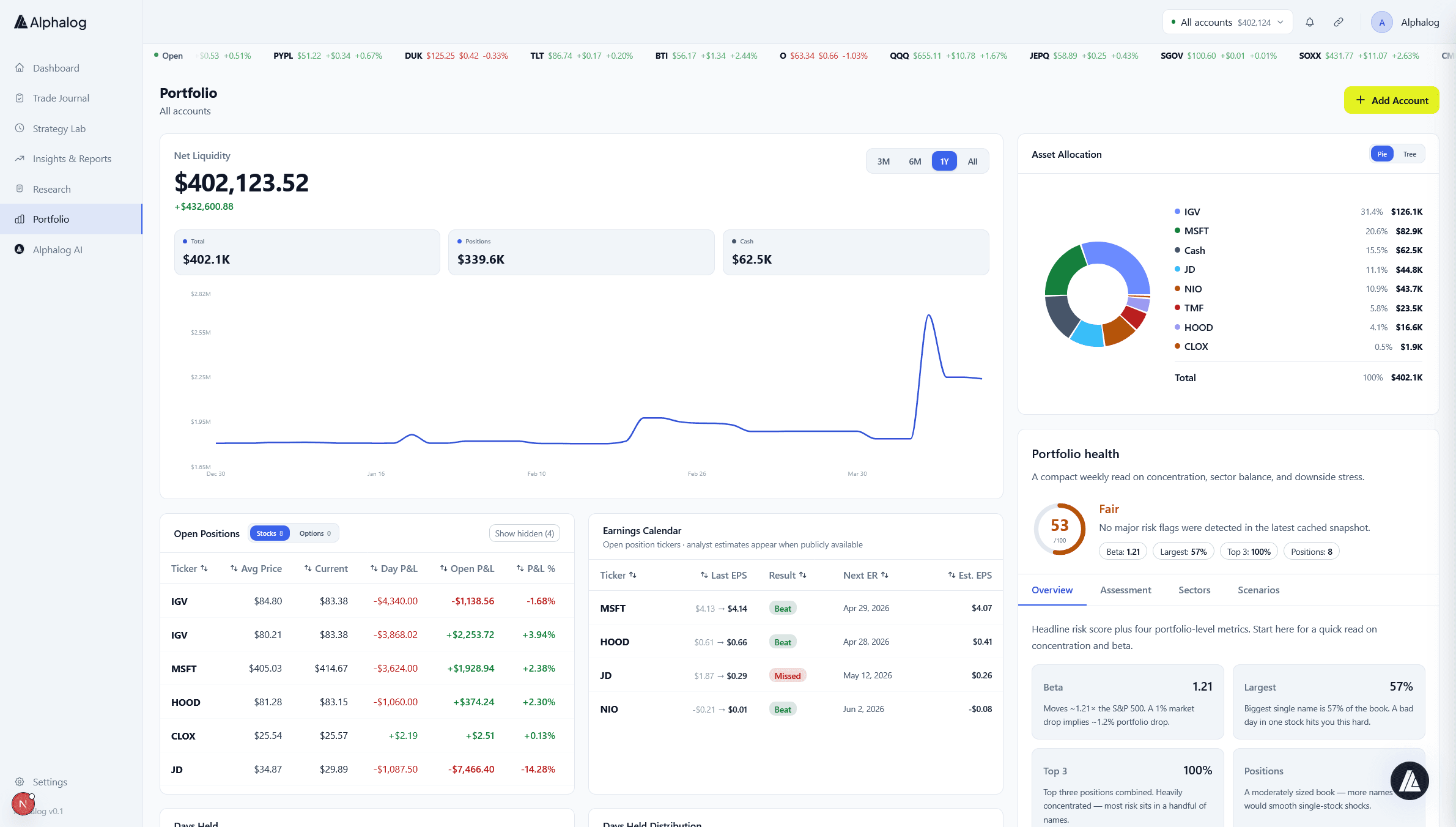This screenshot has width=1456, height=827.
Task: Open notifications bell icon
Action: pos(1310,23)
